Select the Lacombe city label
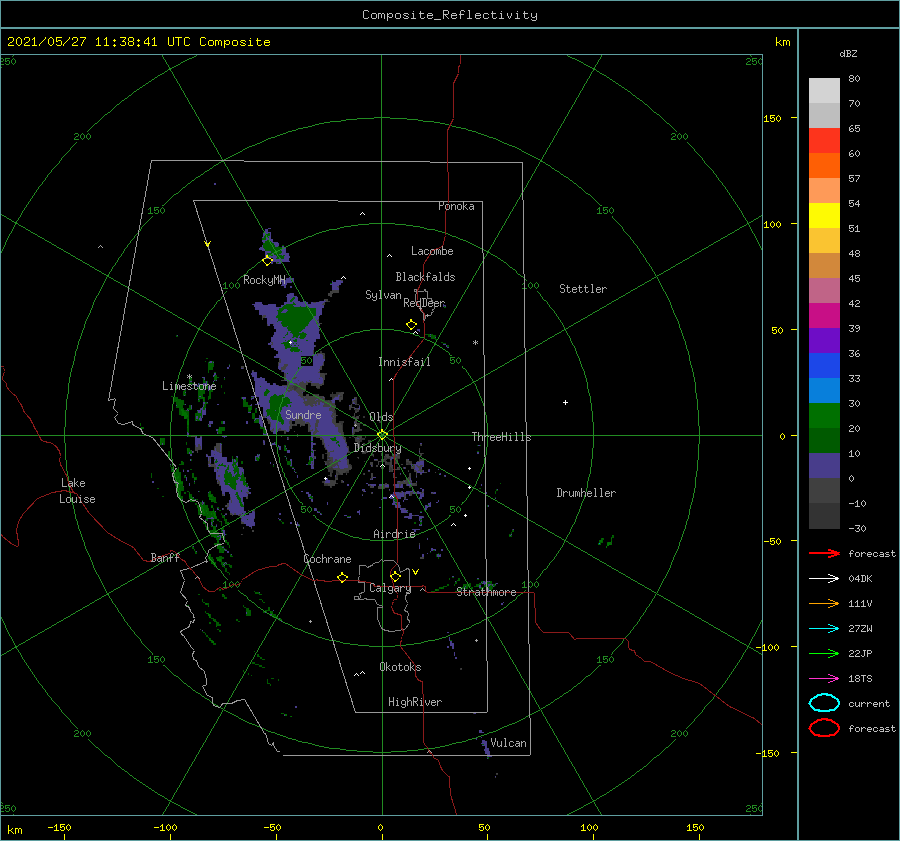Screen dimensions: 900x841 (x=432, y=251)
